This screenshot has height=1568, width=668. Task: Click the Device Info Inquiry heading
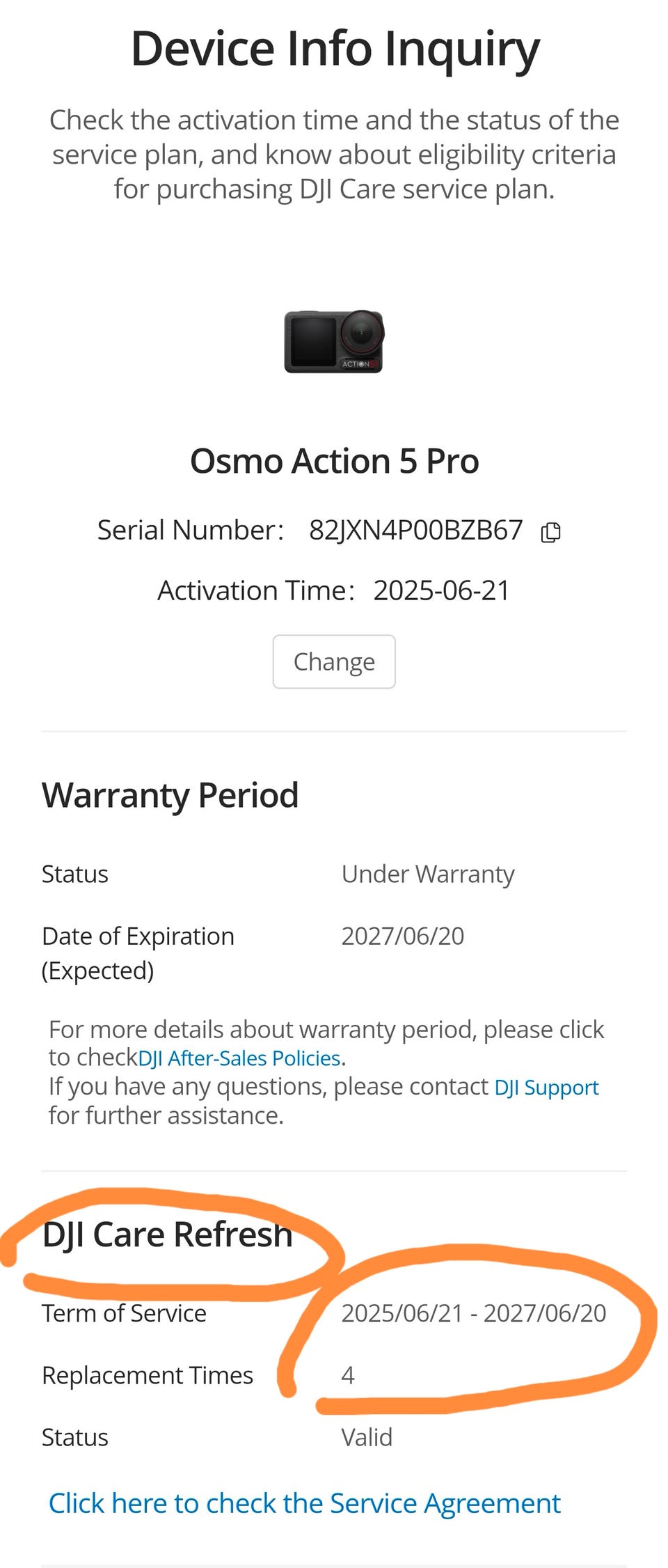(x=335, y=49)
